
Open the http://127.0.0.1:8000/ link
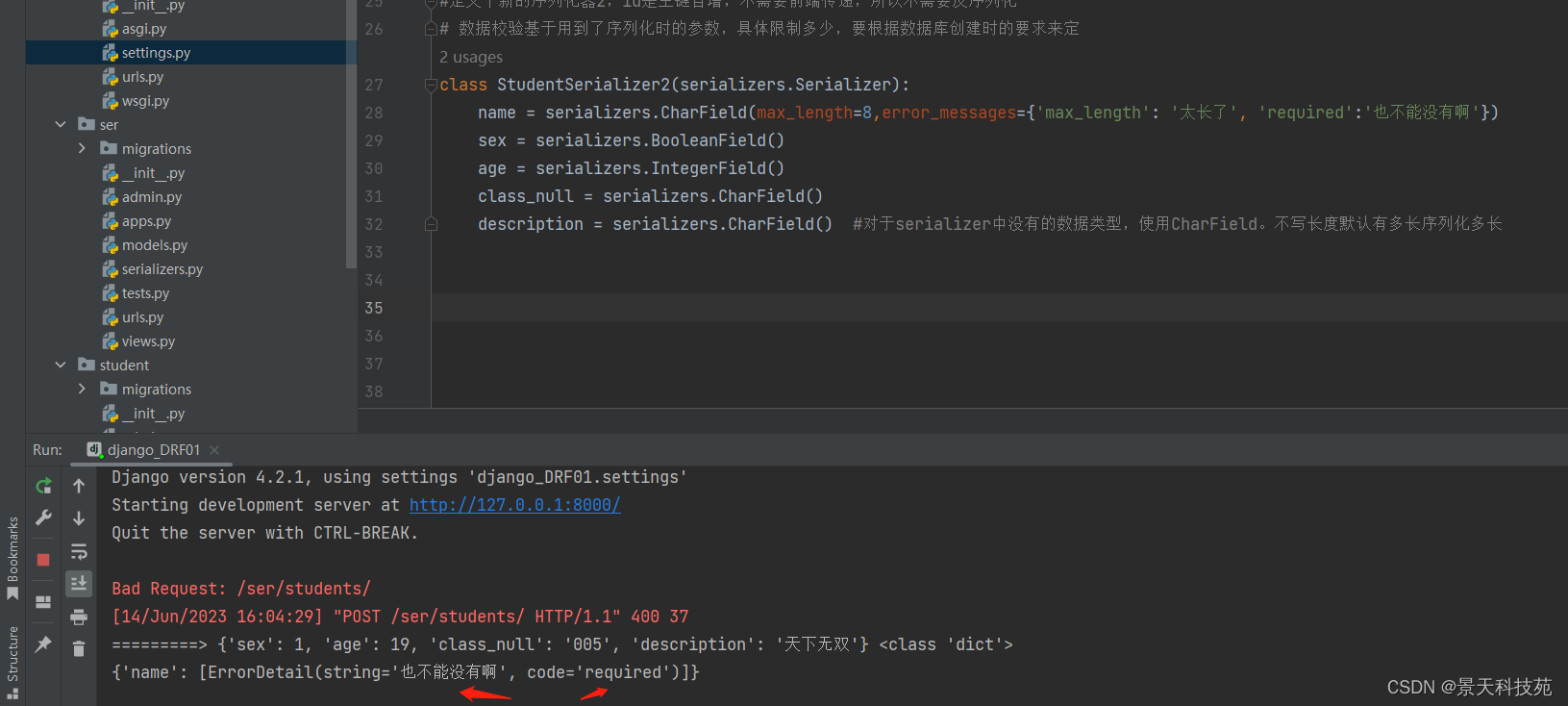(x=514, y=505)
